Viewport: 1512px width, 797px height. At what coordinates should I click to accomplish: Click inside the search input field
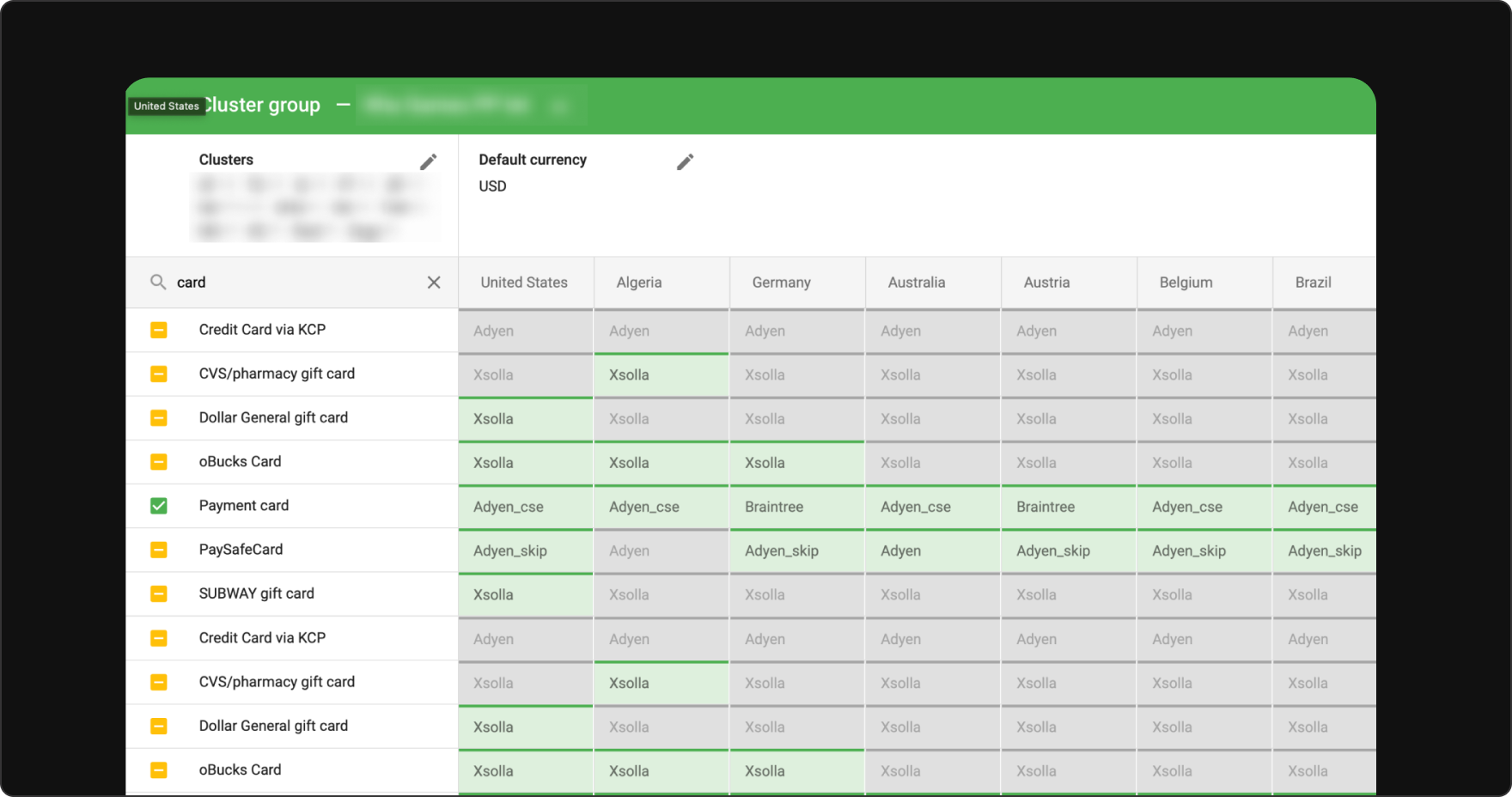(x=258, y=282)
